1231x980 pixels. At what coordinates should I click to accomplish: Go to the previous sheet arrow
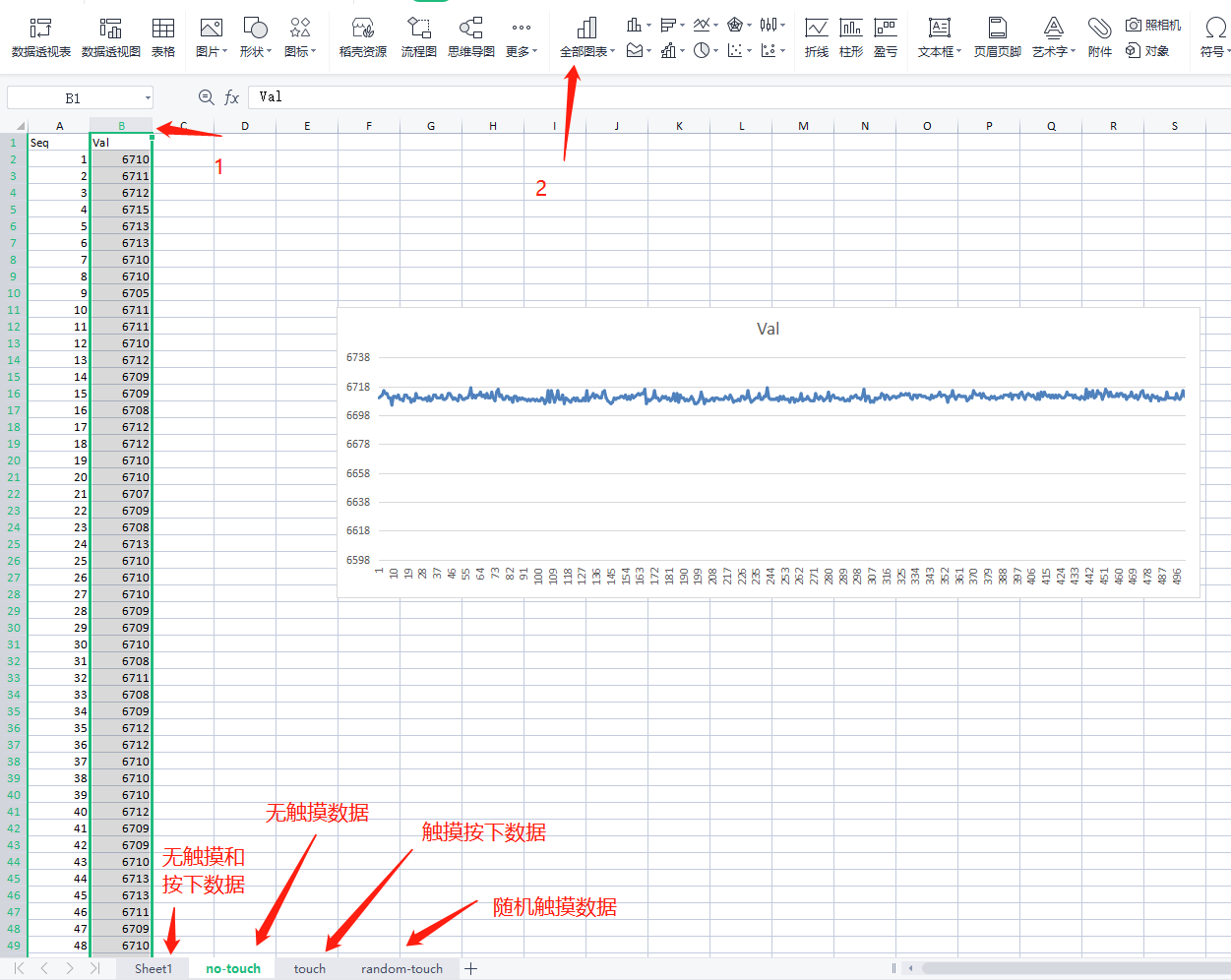(44, 969)
